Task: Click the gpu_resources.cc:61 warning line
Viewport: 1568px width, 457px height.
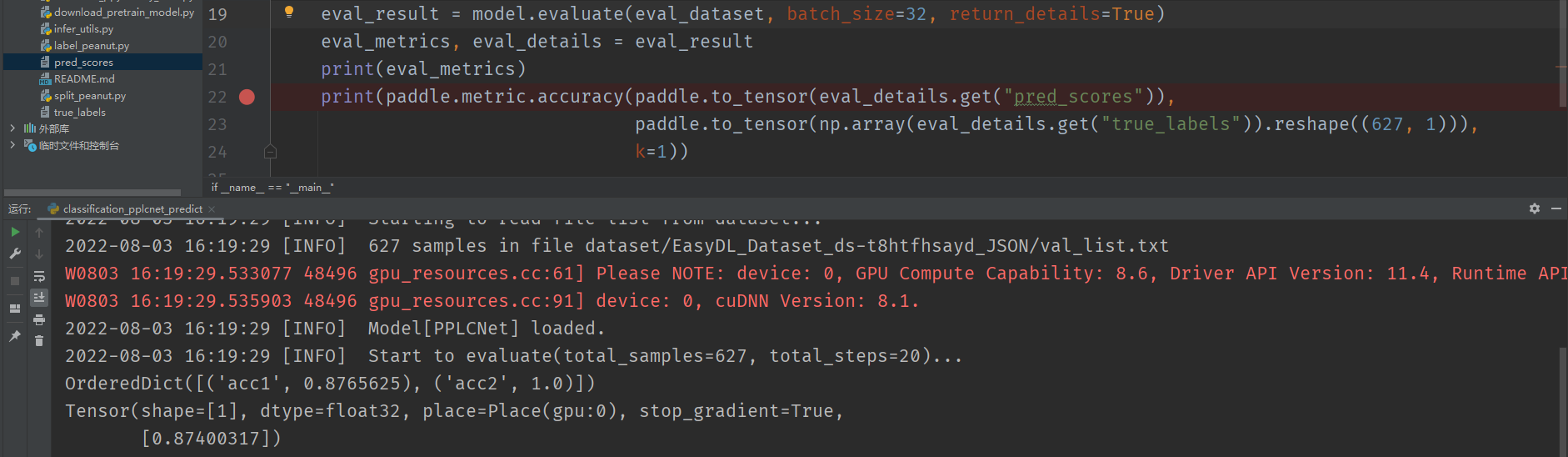Action: (816, 274)
